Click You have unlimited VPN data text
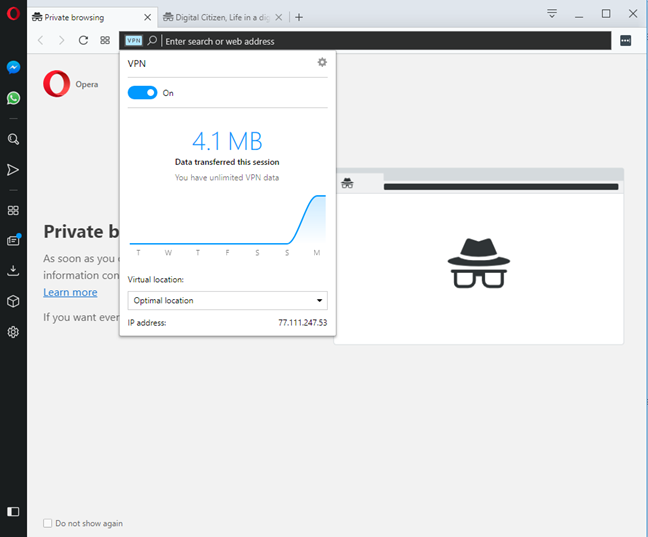Image resolution: width=648 pixels, height=537 pixels. [x=227, y=178]
